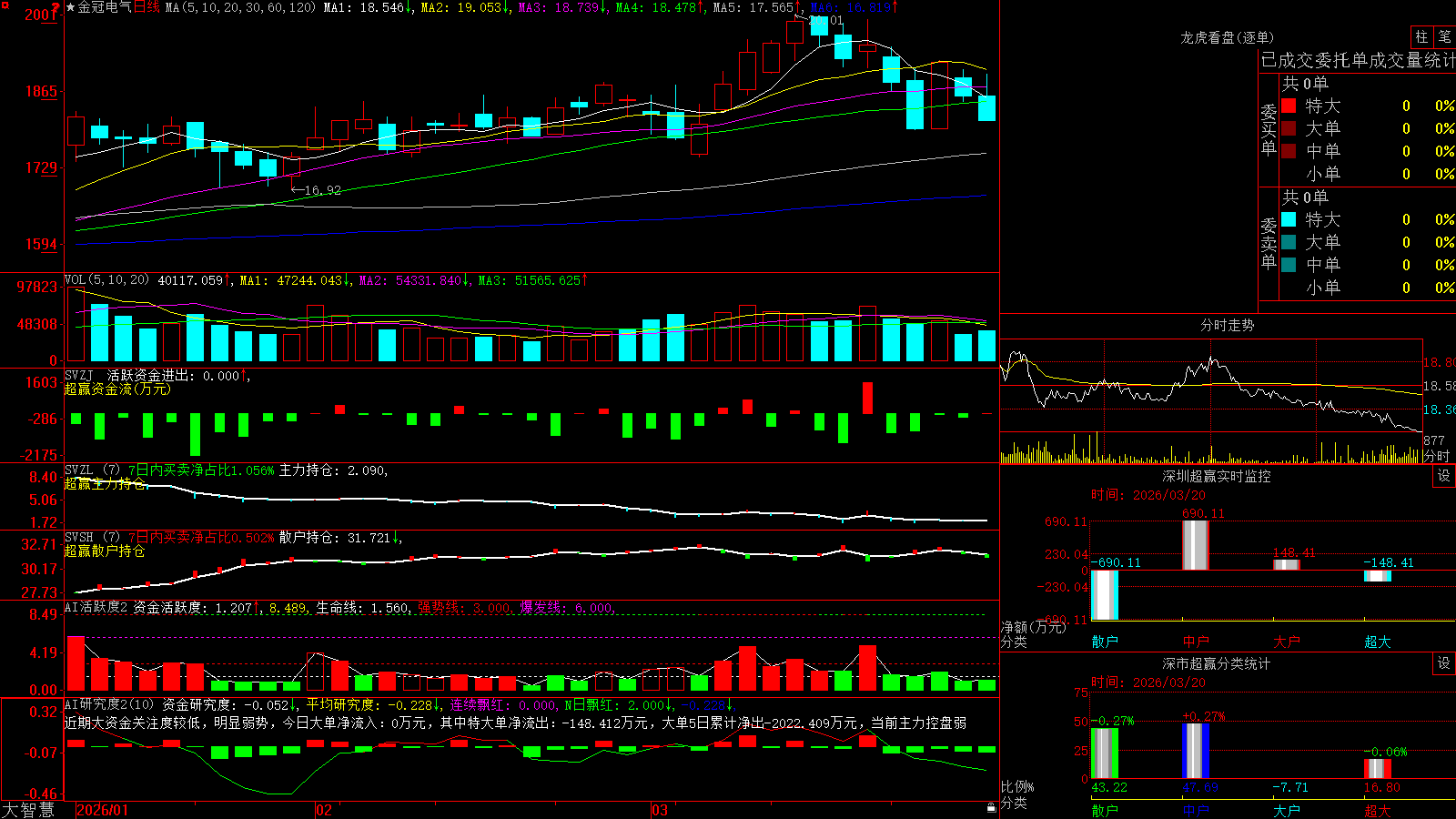Click the red 特大 buy-order color swatch
Image resolution: width=1456 pixels, height=819 pixels.
point(1289,106)
